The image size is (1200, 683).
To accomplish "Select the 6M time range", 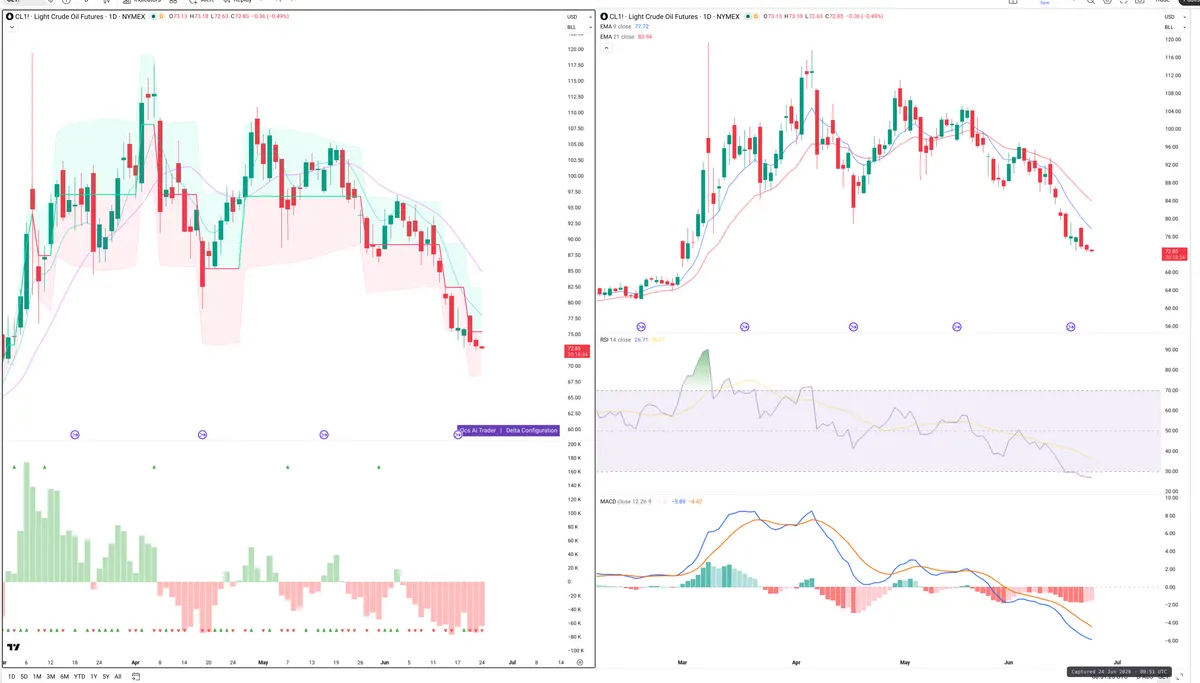I will pyautogui.click(x=64, y=677).
